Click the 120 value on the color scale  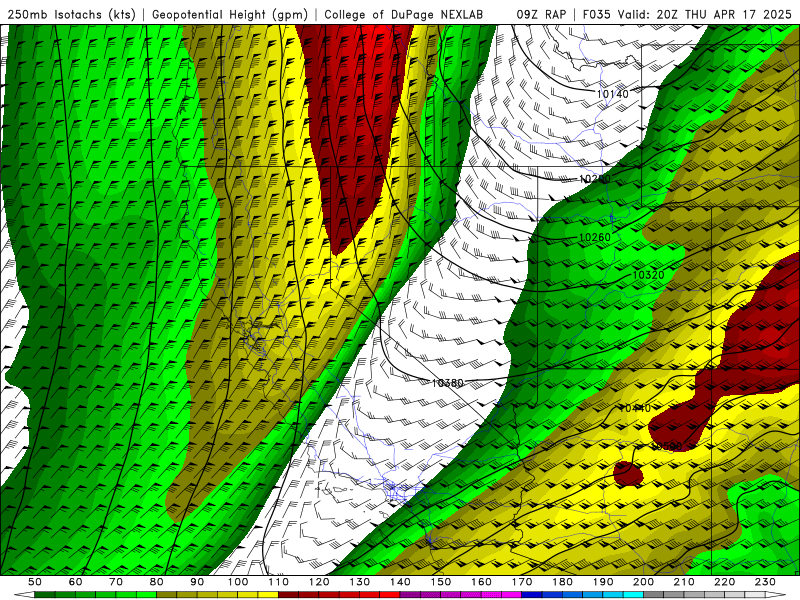(x=319, y=582)
